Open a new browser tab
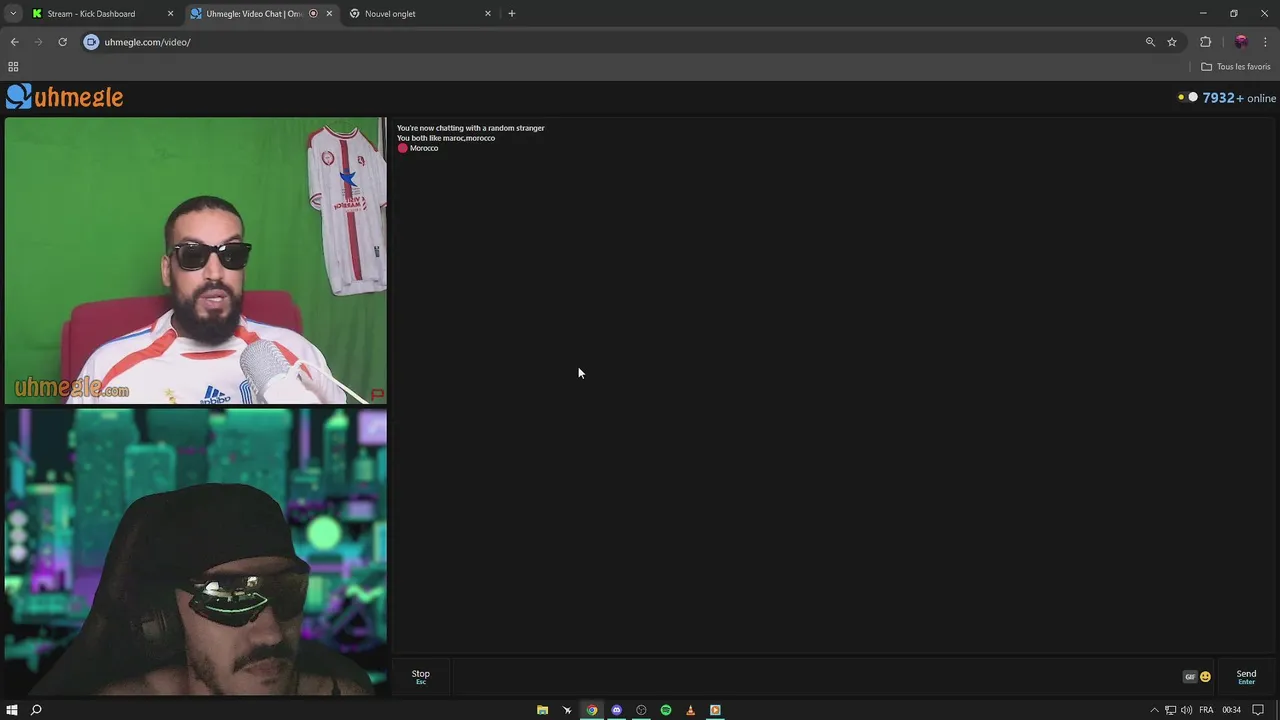This screenshot has height=720, width=1280. coord(512,14)
